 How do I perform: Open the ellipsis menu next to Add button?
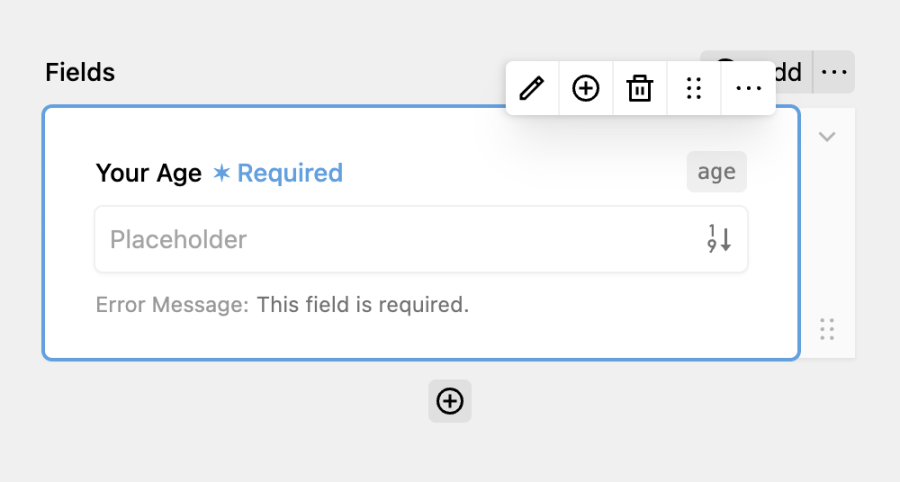point(834,72)
